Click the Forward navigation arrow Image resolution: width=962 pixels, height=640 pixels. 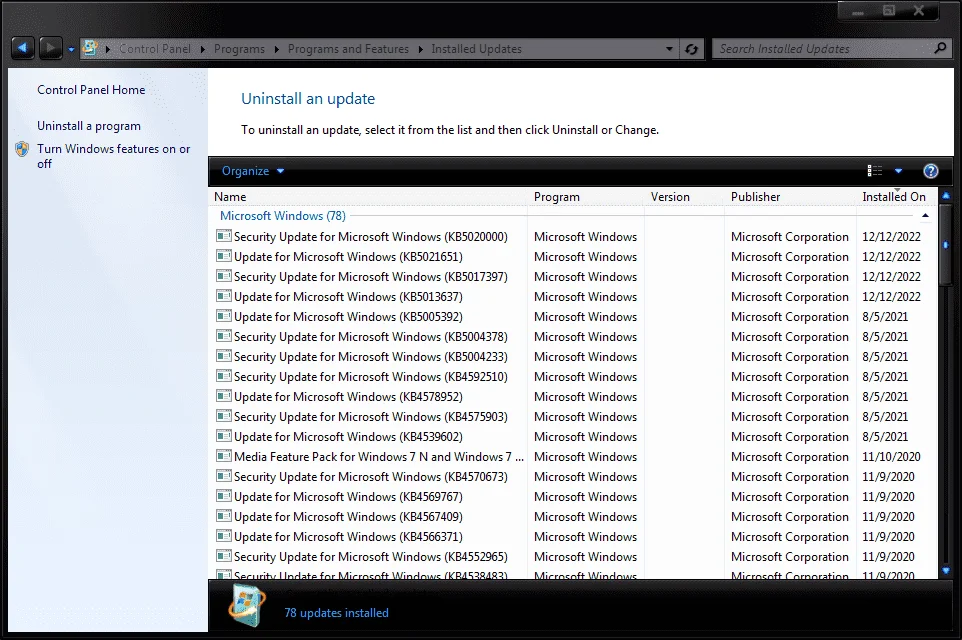tap(50, 48)
